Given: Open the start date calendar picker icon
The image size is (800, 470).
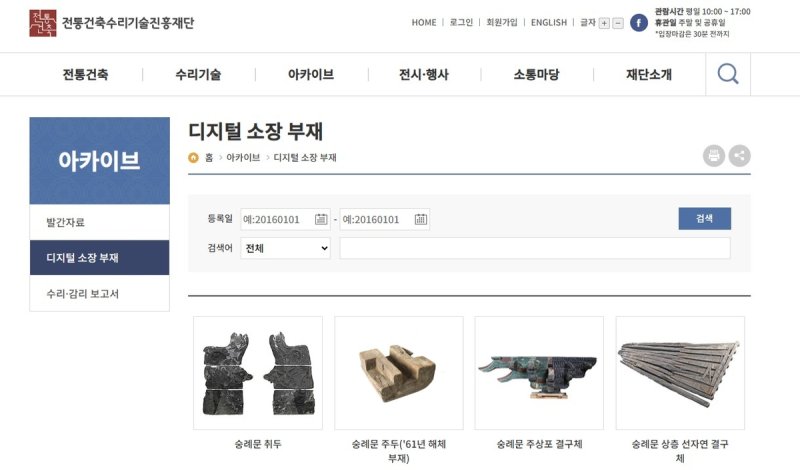Looking at the screenshot, I should (321, 219).
